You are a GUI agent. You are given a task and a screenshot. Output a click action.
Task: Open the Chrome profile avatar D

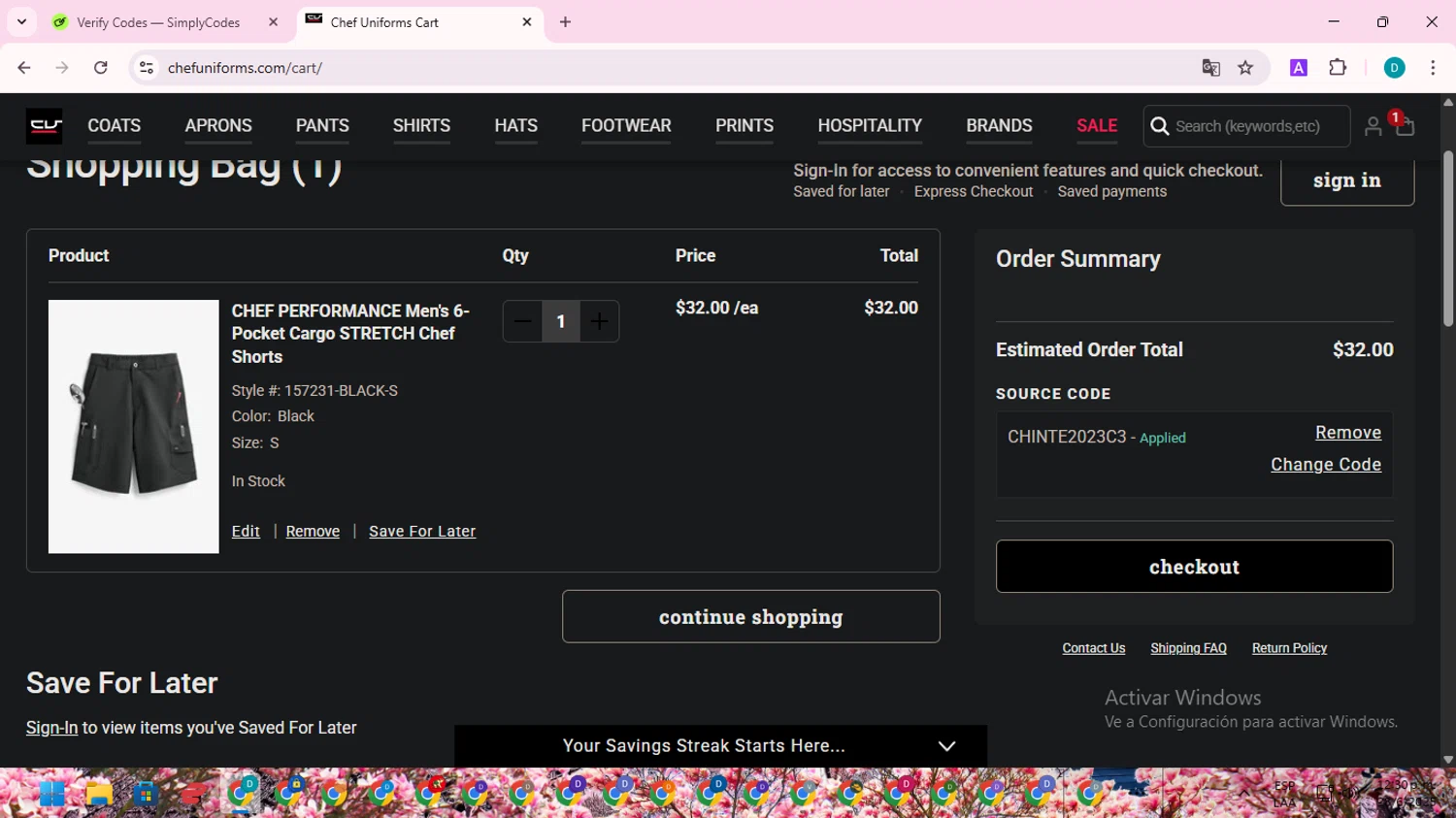pos(1394,68)
